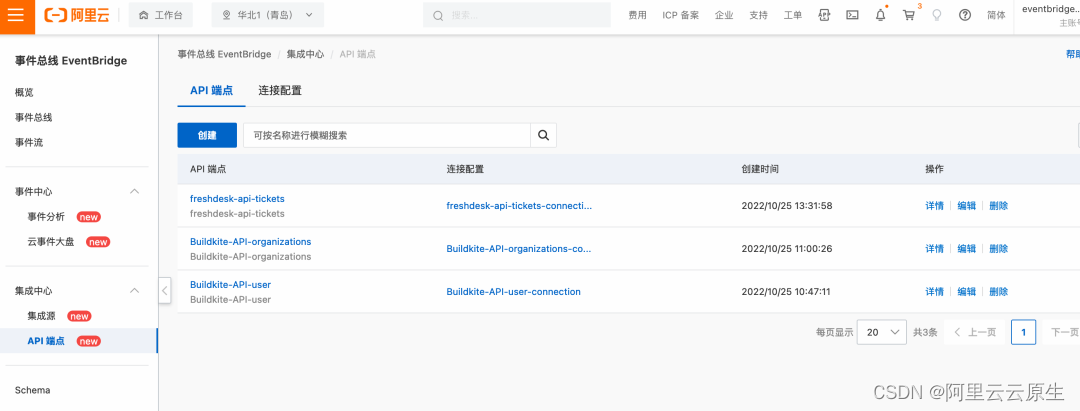Click 事件总线 EventBridge breadcrumb
The height and width of the screenshot is (411, 1080).
tap(224, 54)
